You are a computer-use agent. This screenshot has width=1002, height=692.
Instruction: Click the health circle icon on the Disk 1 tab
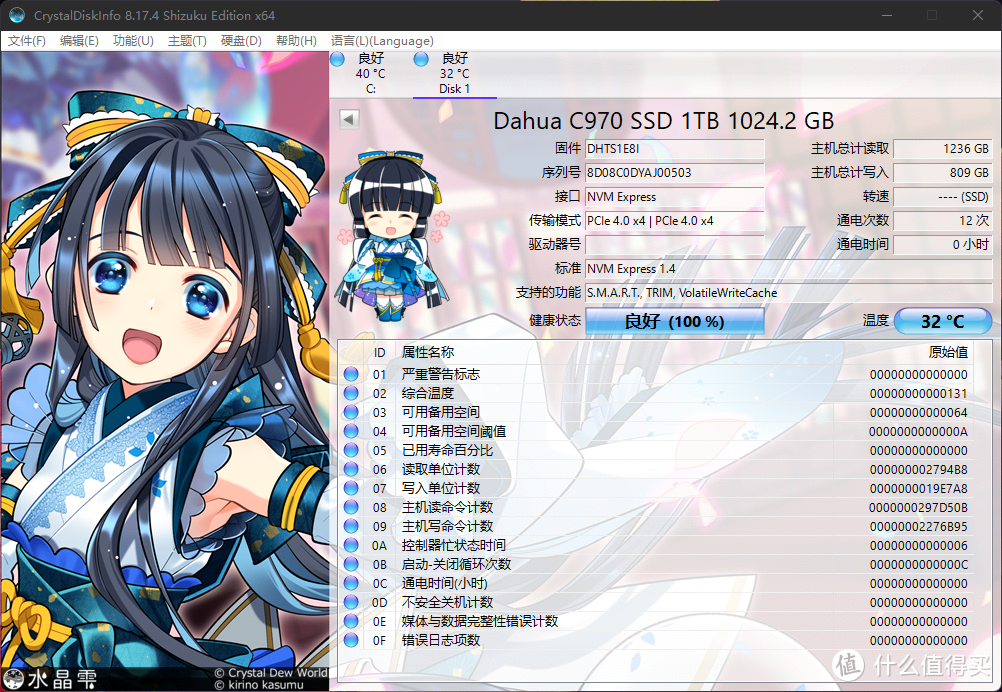click(x=421, y=60)
